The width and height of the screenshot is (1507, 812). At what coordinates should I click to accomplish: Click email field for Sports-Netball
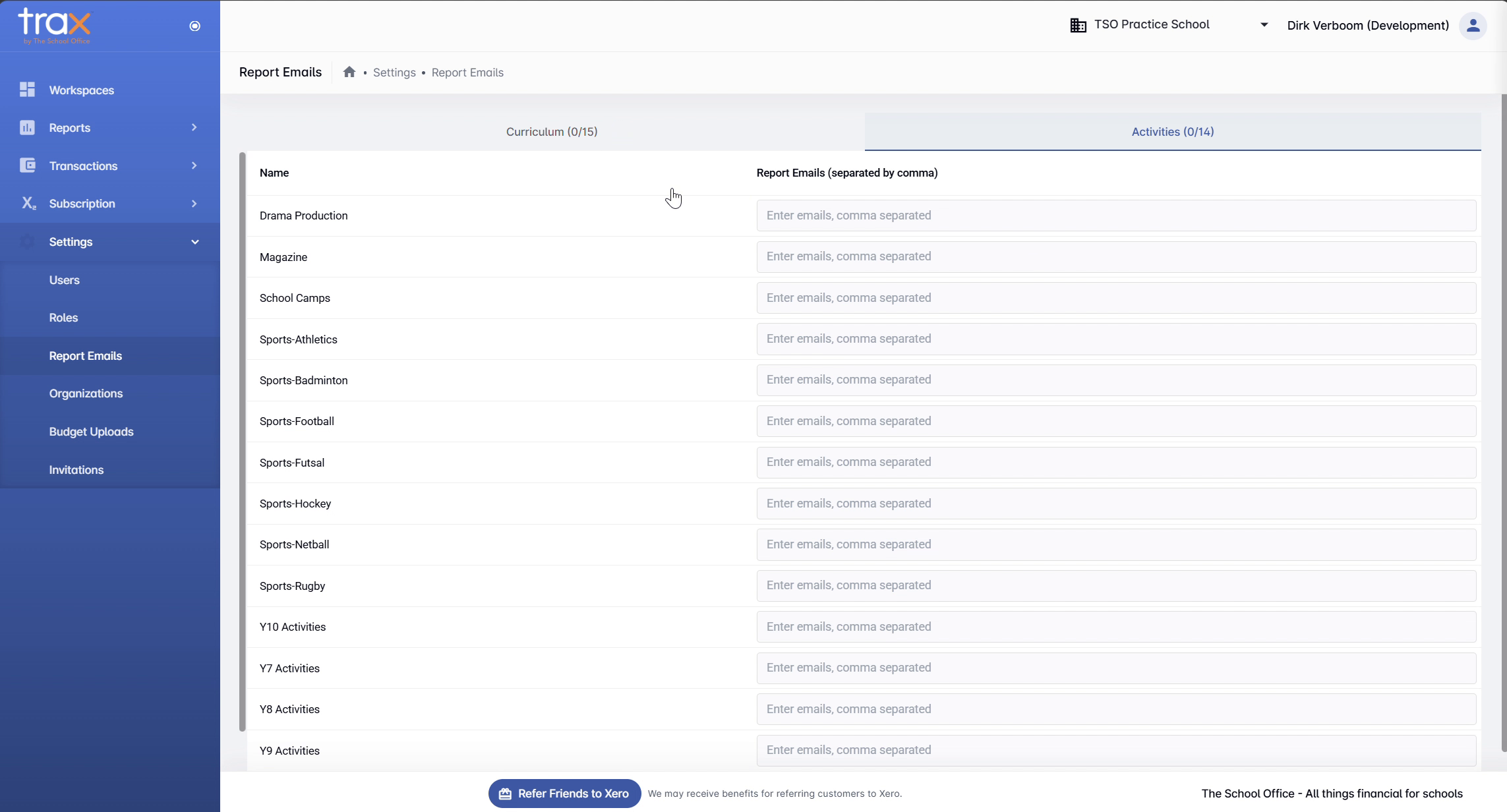point(1116,544)
